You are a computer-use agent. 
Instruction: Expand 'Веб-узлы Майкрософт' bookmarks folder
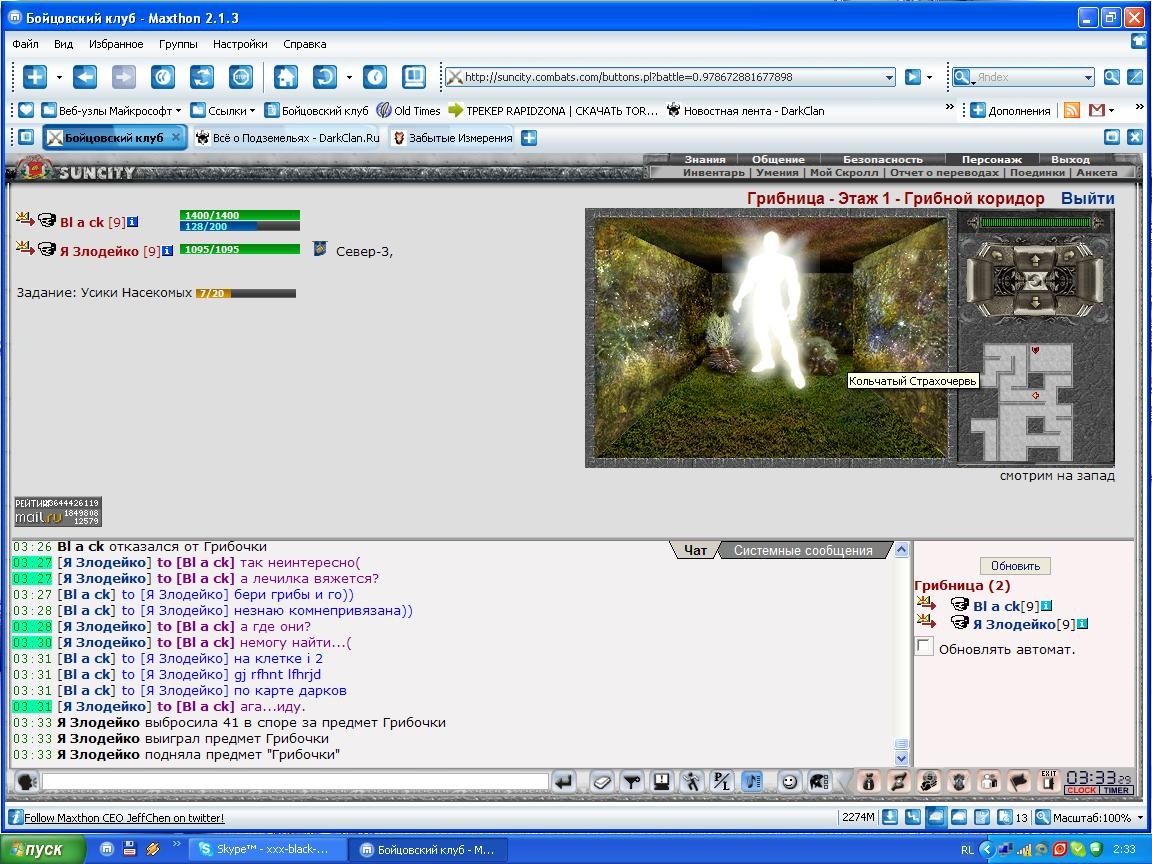(x=111, y=111)
